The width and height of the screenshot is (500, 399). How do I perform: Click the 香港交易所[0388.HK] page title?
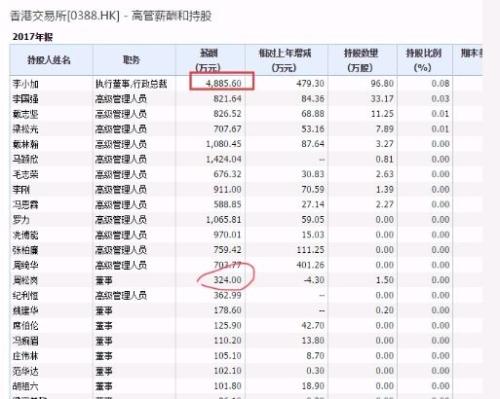pyautogui.click(x=64, y=16)
